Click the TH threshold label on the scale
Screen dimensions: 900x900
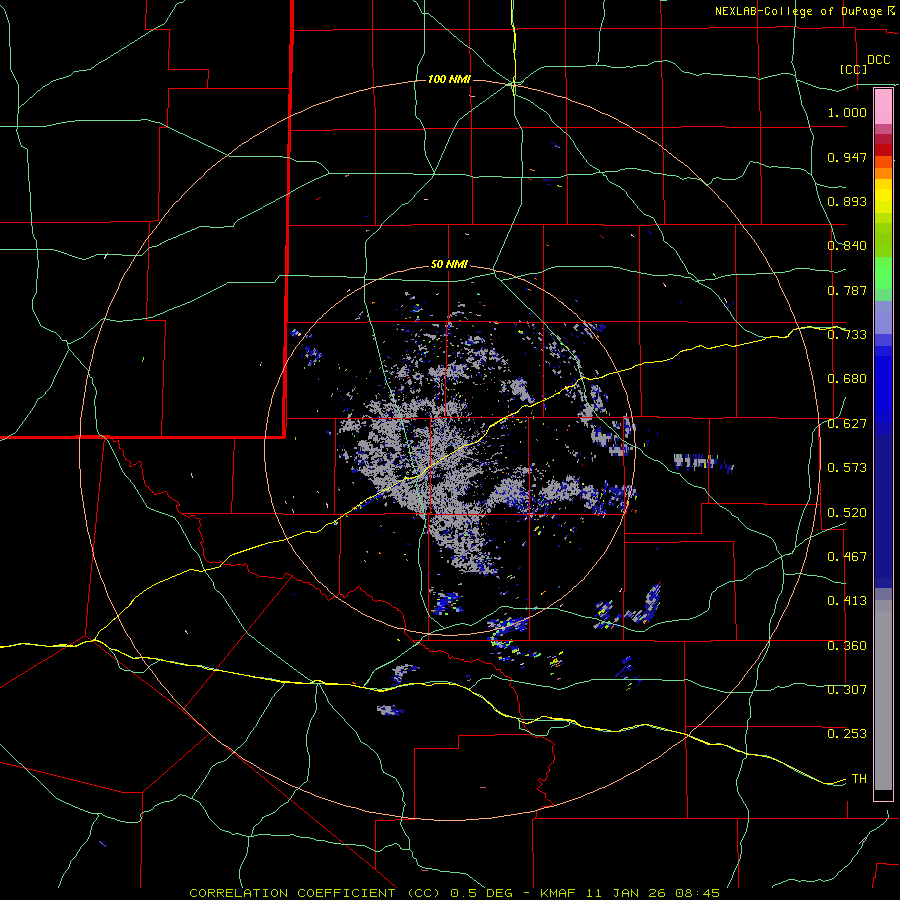tap(859, 779)
